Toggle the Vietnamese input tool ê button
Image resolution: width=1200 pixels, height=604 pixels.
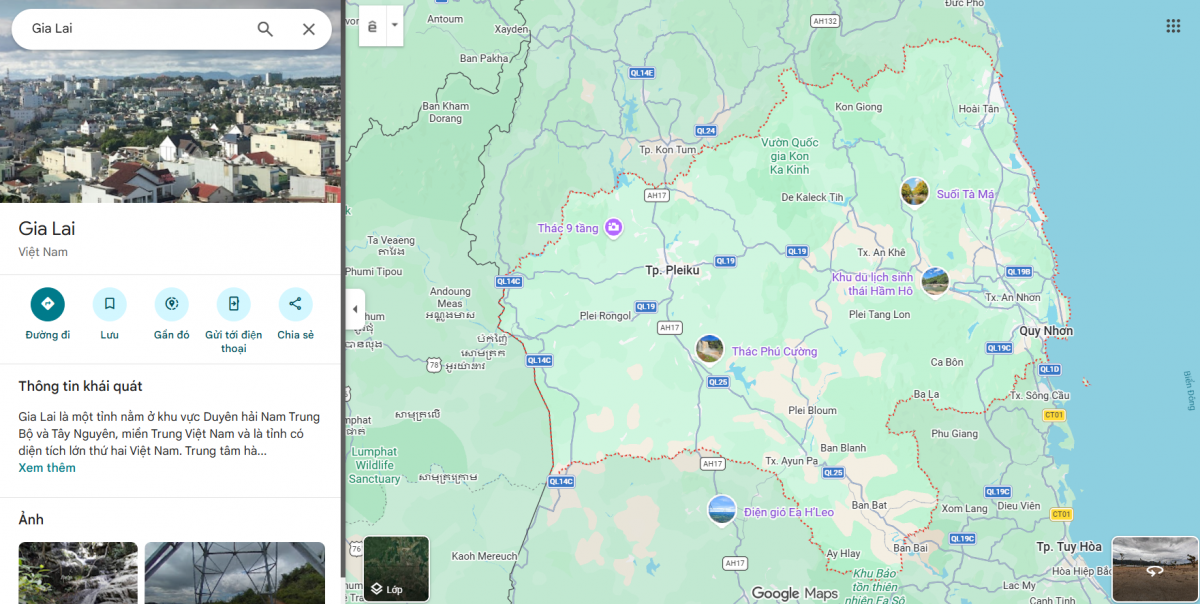(374, 25)
